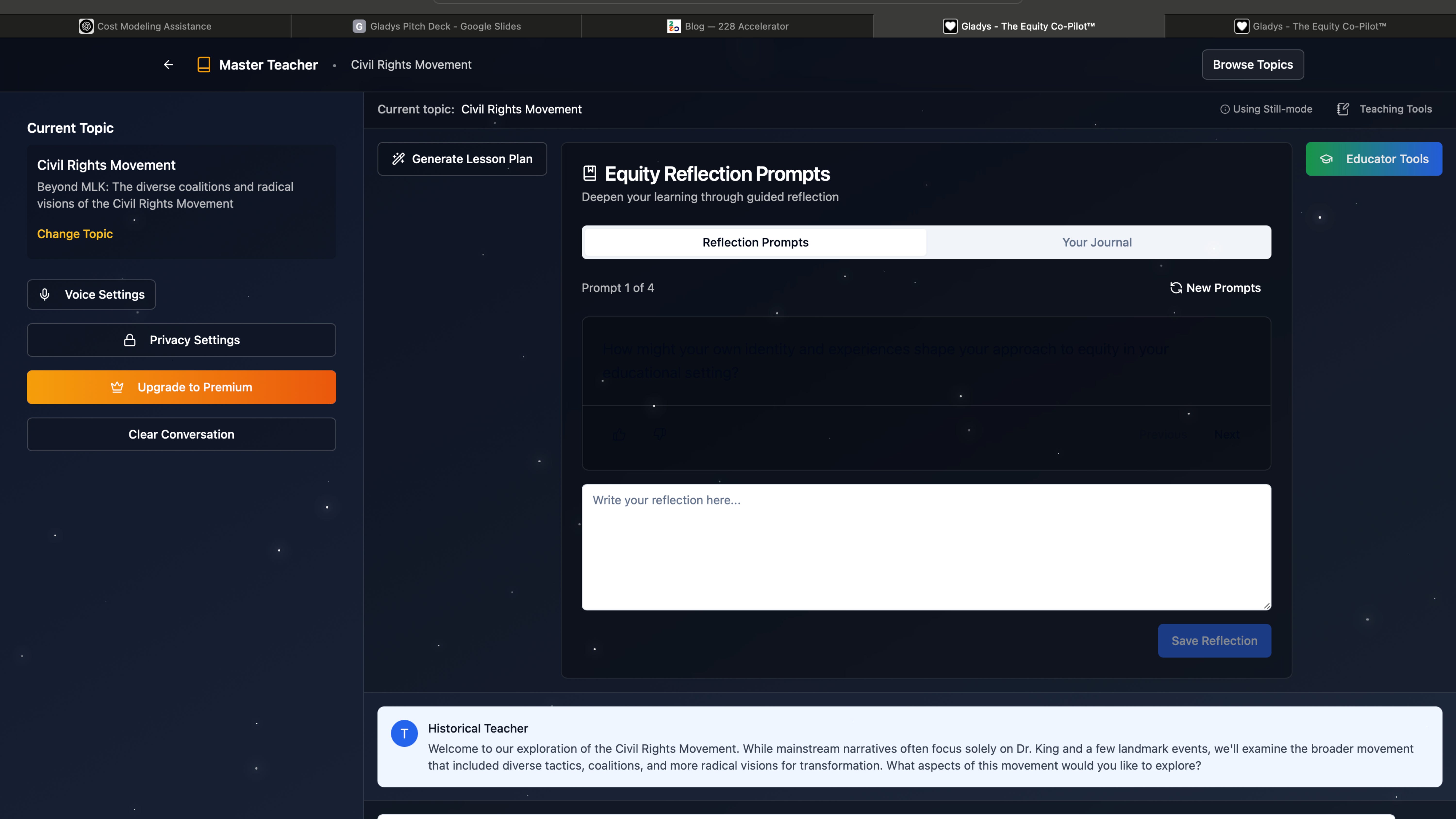The width and height of the screenshot is (1456, 819).
Task: Switch to the Blog — 228 Accelerator tab
Action: click(x=728, y=26)
